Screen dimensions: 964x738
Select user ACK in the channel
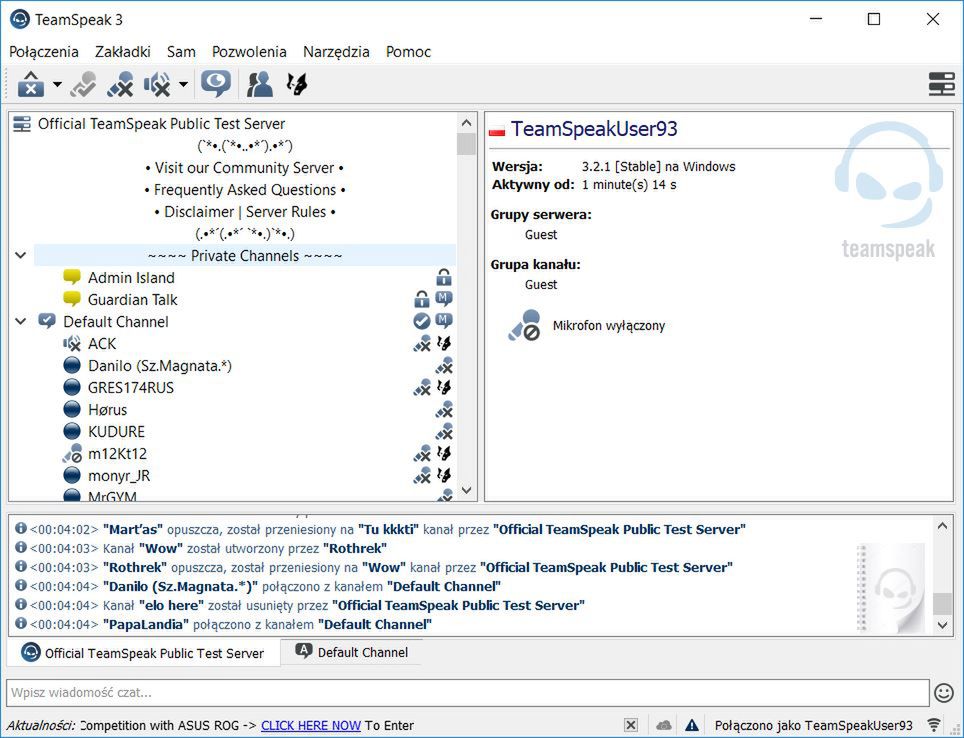[x=102, y=344]
